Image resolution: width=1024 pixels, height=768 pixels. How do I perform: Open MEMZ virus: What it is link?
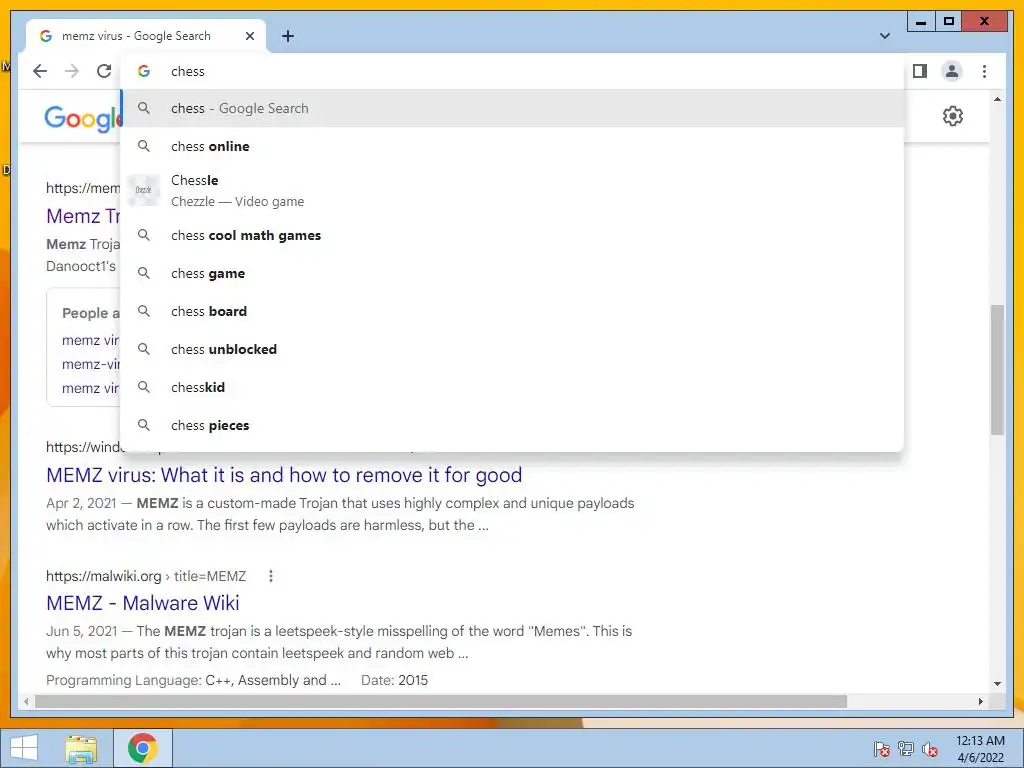pos(284,475)
